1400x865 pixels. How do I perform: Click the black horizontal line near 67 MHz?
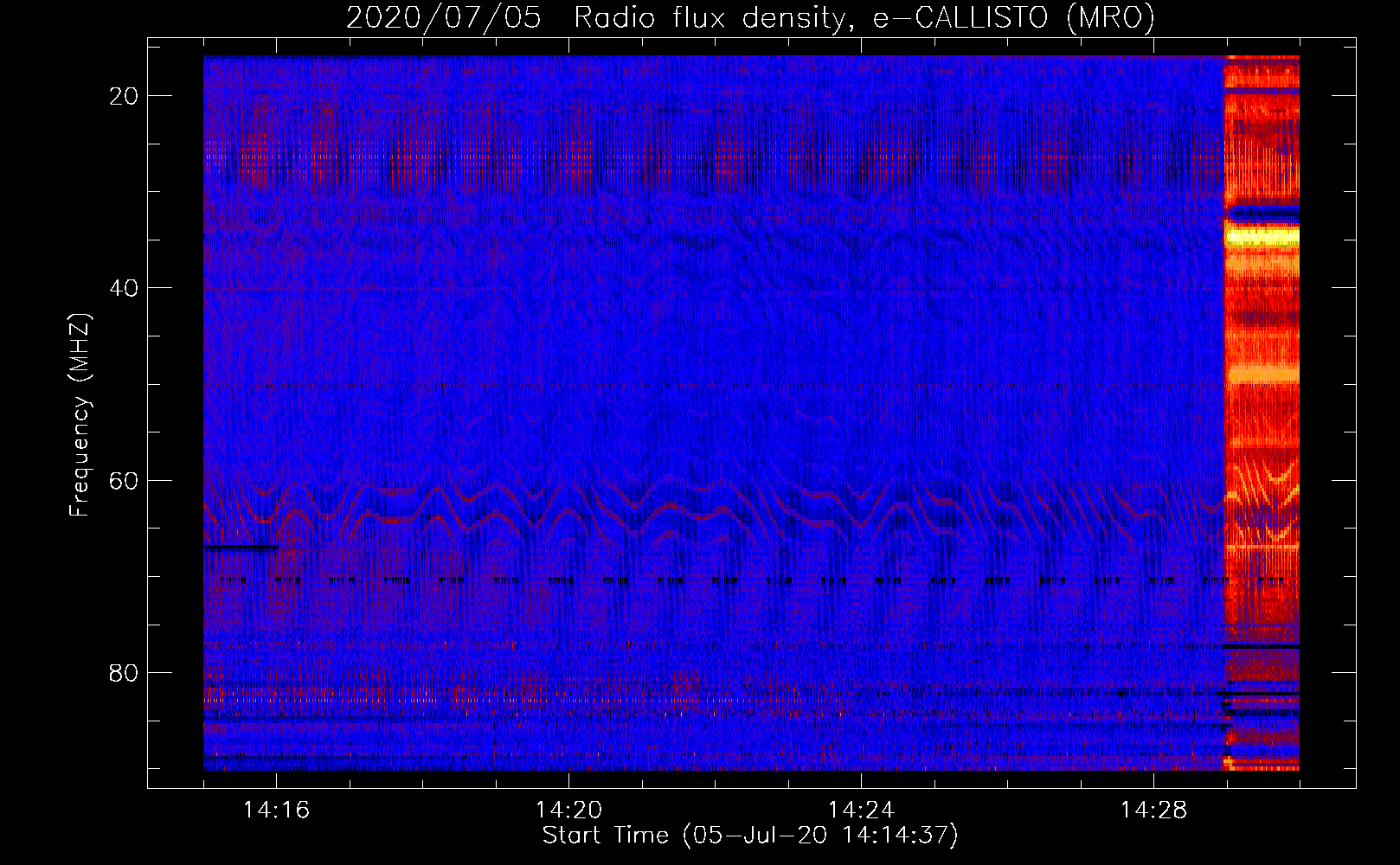tap(241, 547)
